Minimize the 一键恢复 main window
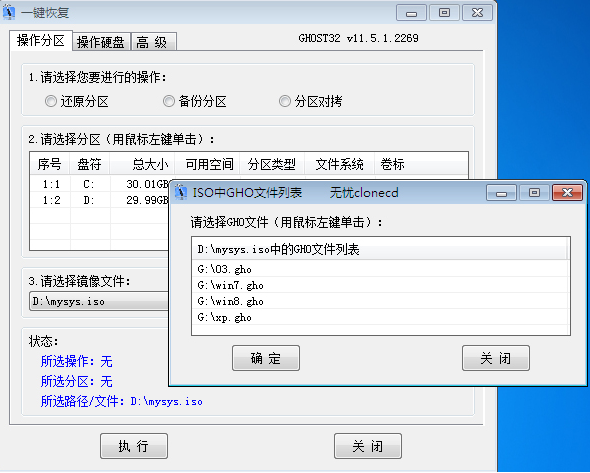Viewport: 590px width, 473px height. click(411, 13)
